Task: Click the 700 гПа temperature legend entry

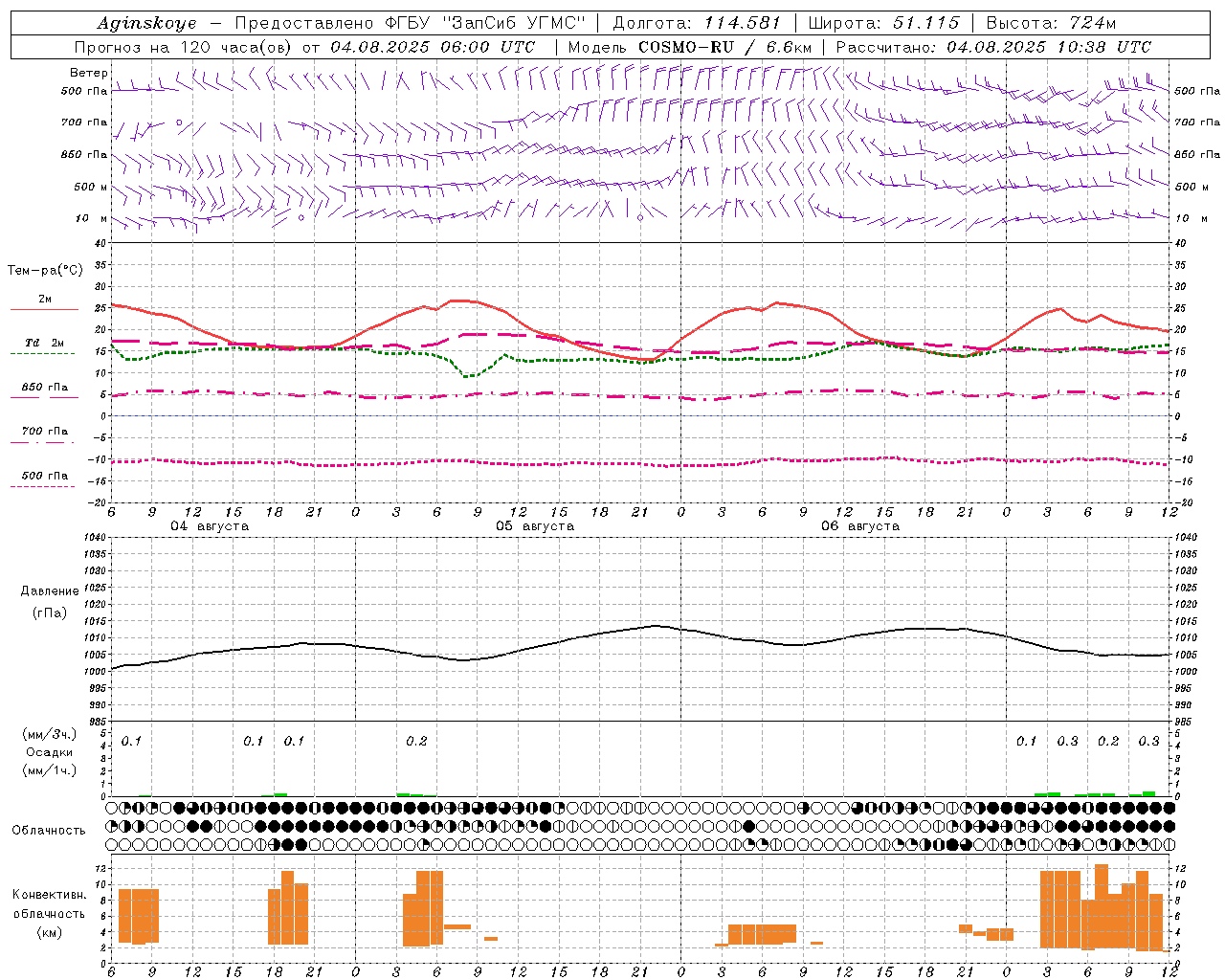Action: 44,432
